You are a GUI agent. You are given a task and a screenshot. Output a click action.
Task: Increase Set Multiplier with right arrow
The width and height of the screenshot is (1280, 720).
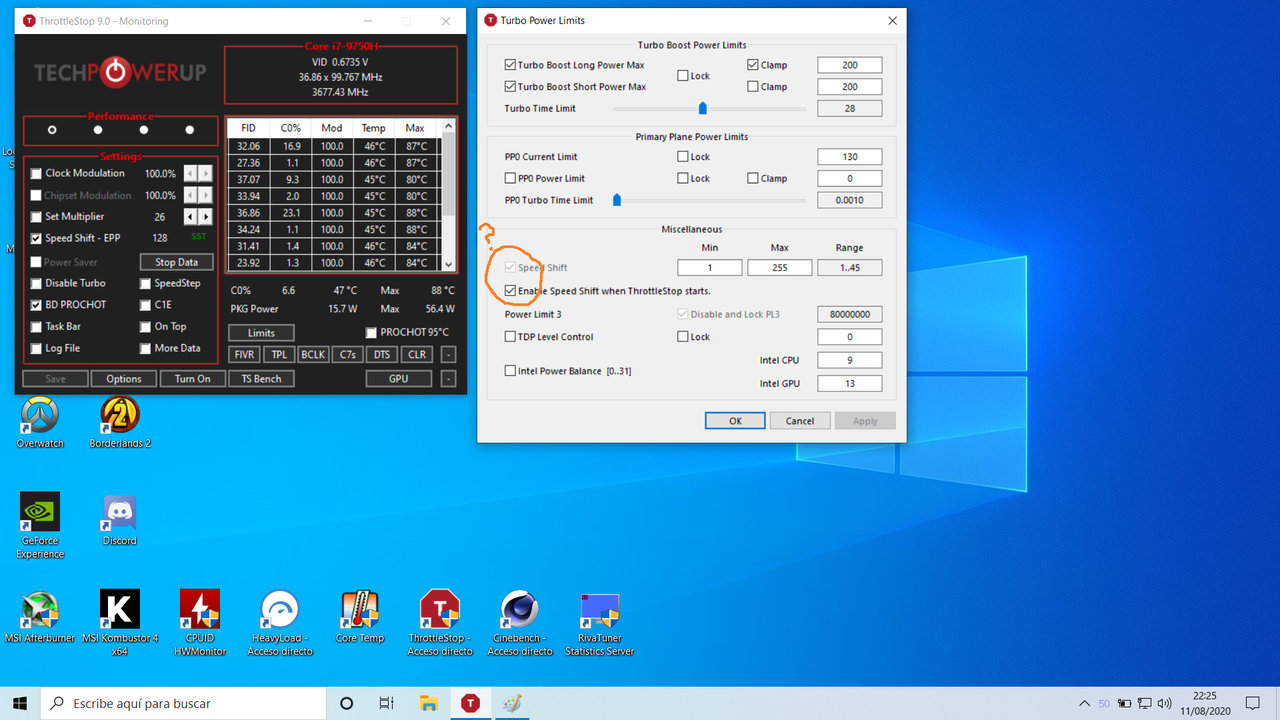(x=206, y=217)
